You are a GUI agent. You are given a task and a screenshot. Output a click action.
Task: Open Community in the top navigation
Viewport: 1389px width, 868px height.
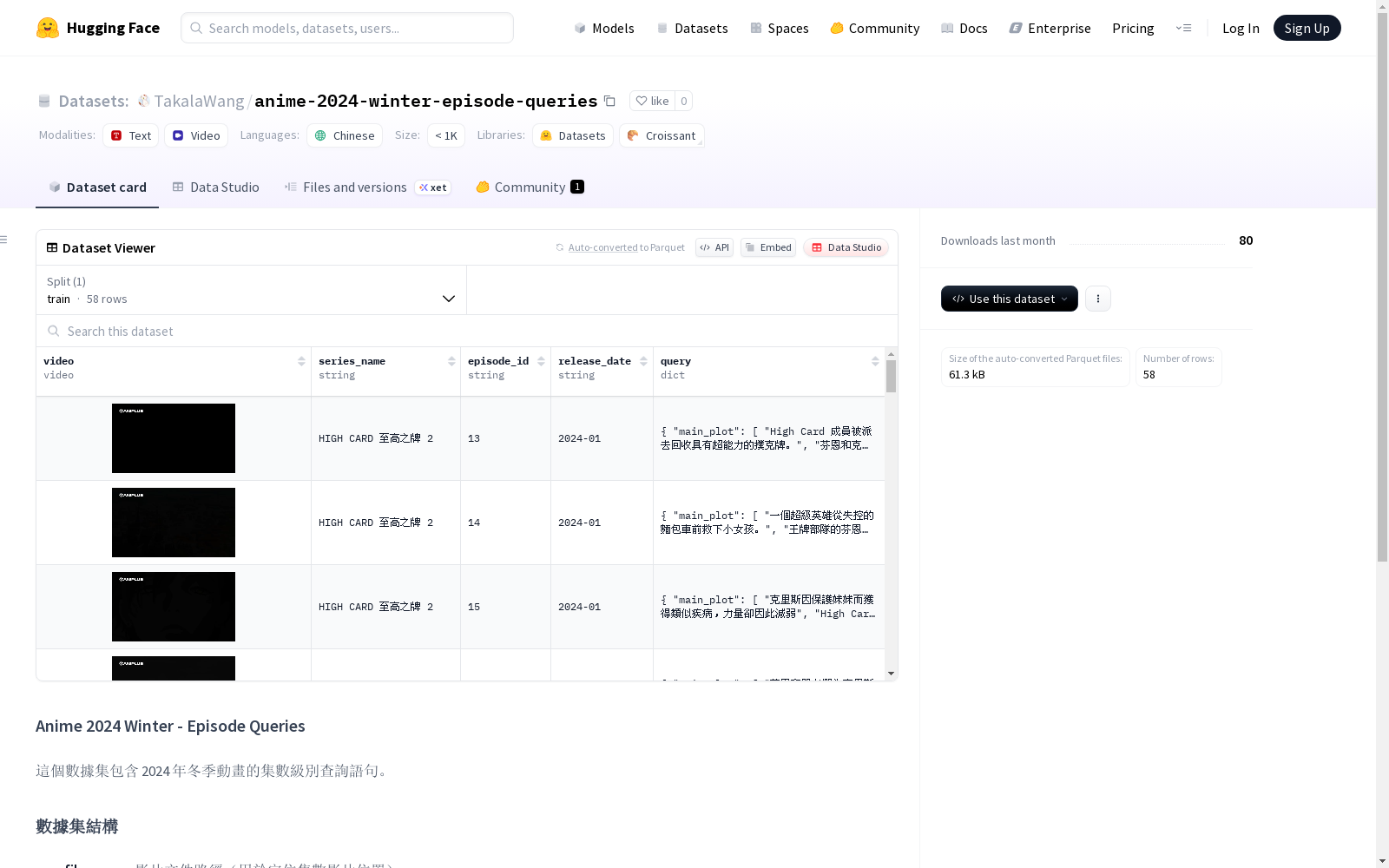pos(875,28)
